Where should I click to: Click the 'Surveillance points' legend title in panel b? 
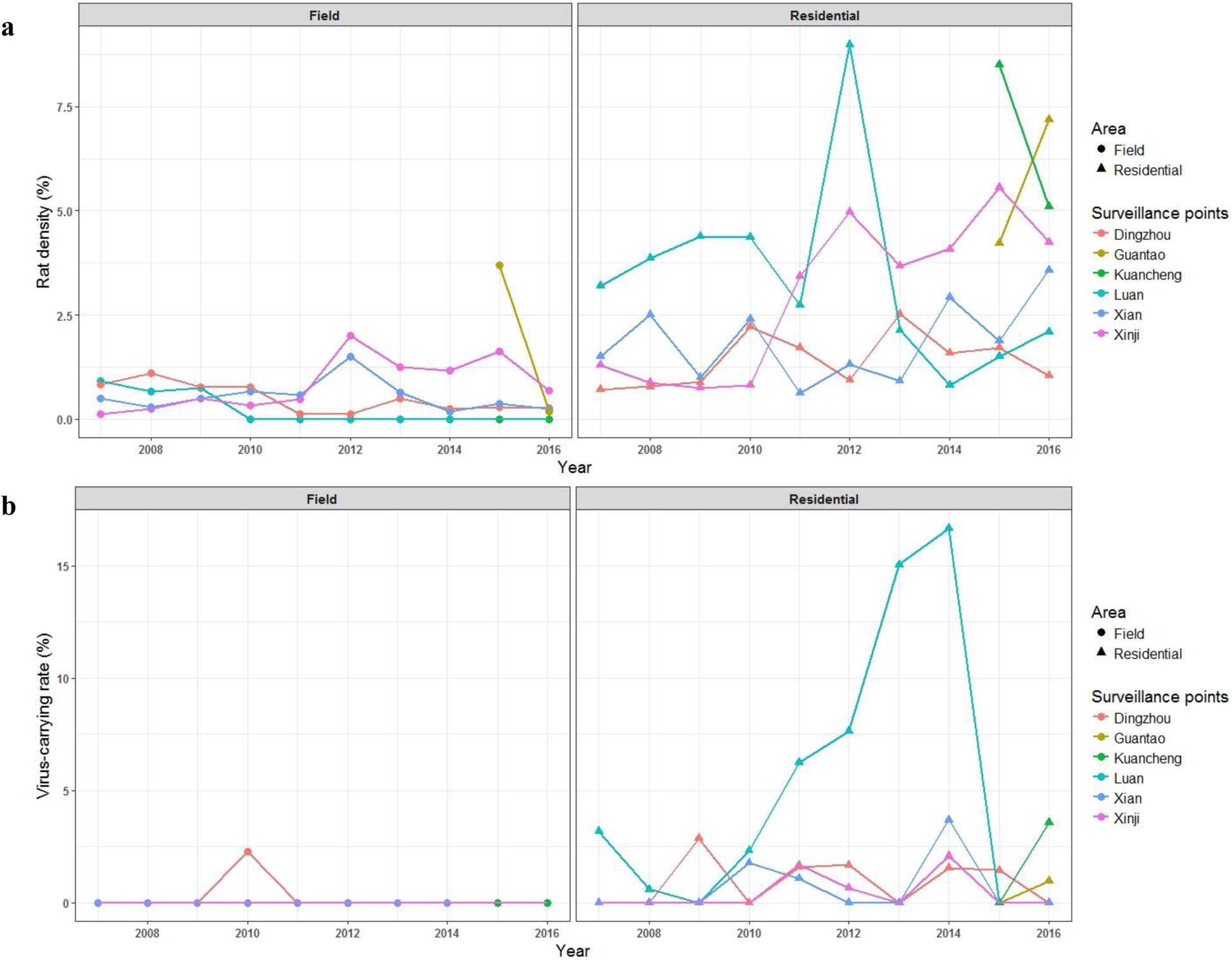point(1160,697)
